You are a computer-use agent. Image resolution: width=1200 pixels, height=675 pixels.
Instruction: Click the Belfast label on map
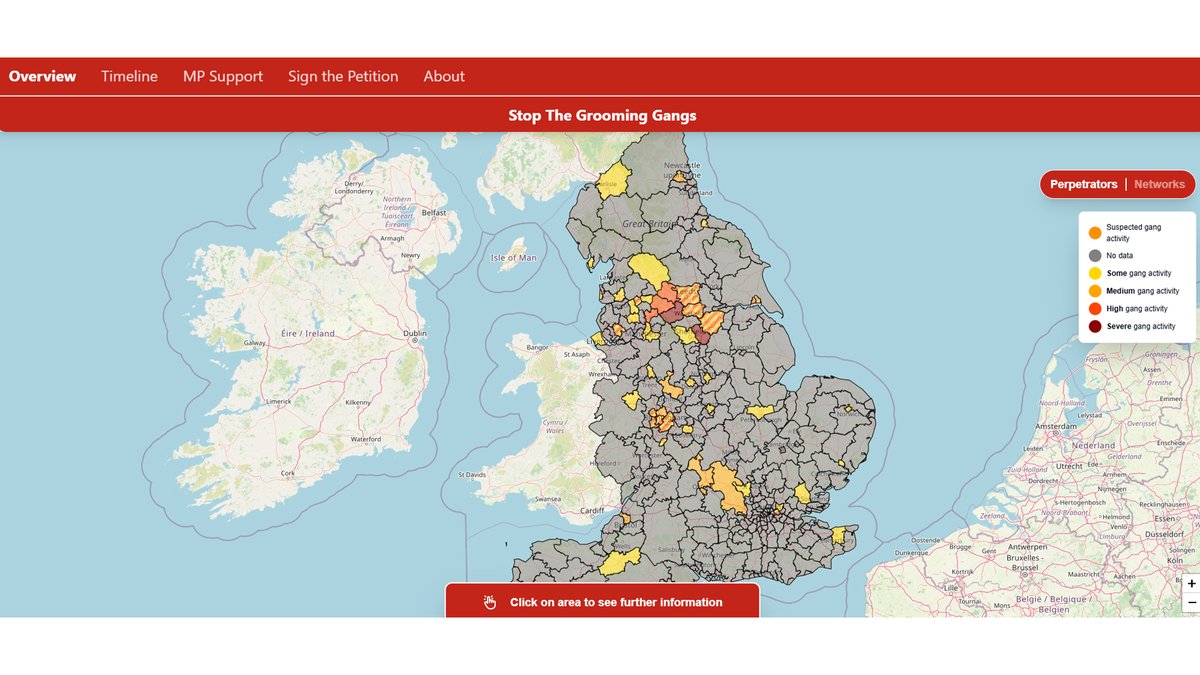coord(433,213)
